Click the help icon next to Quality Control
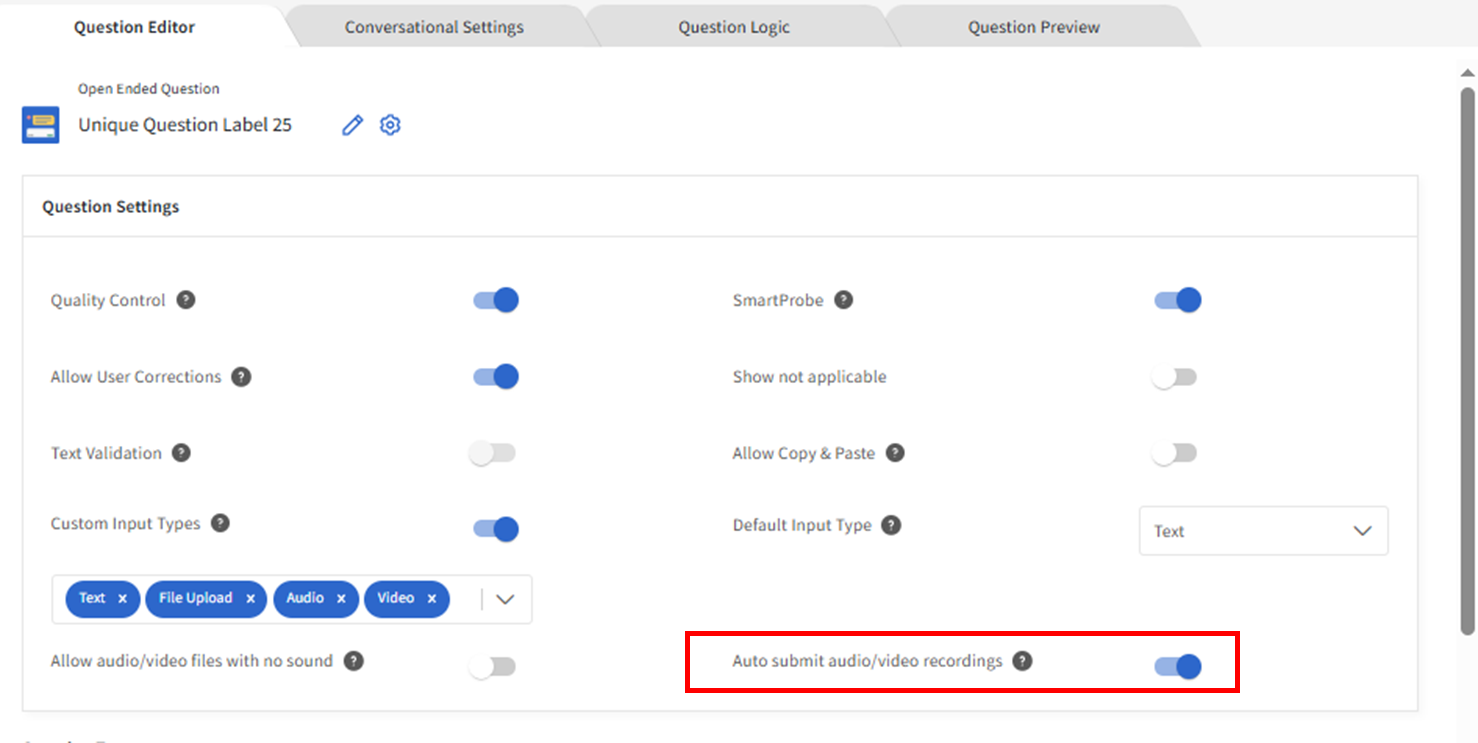 pyautogui.click(x=186, y=300)
